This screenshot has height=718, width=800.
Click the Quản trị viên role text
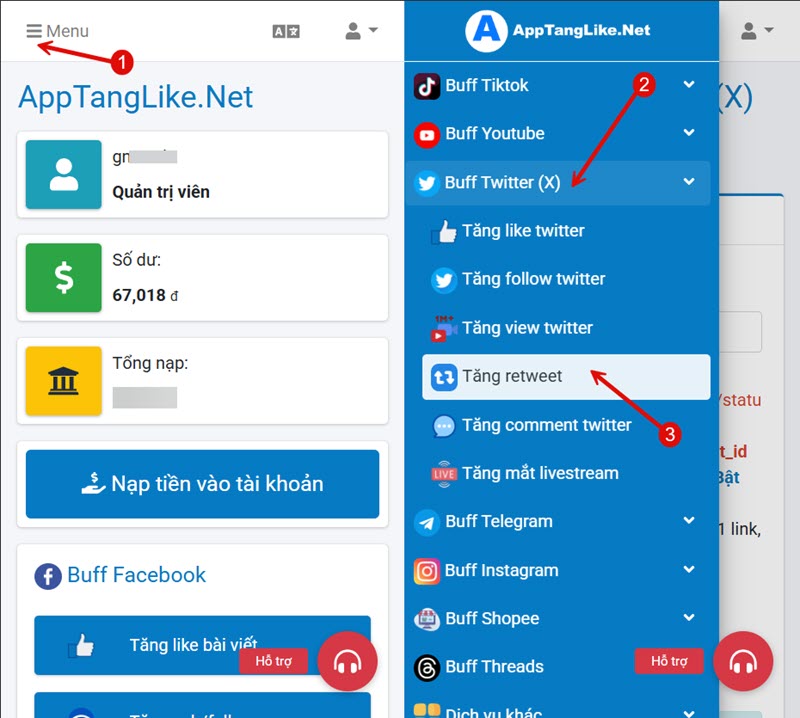pos(161,192)
